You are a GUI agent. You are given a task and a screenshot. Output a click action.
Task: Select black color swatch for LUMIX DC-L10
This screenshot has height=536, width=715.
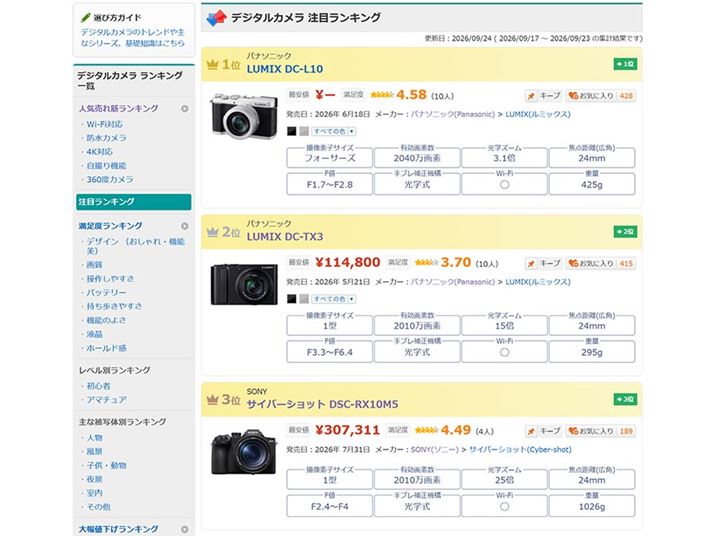pyautogui.click(x=292, y=131)
